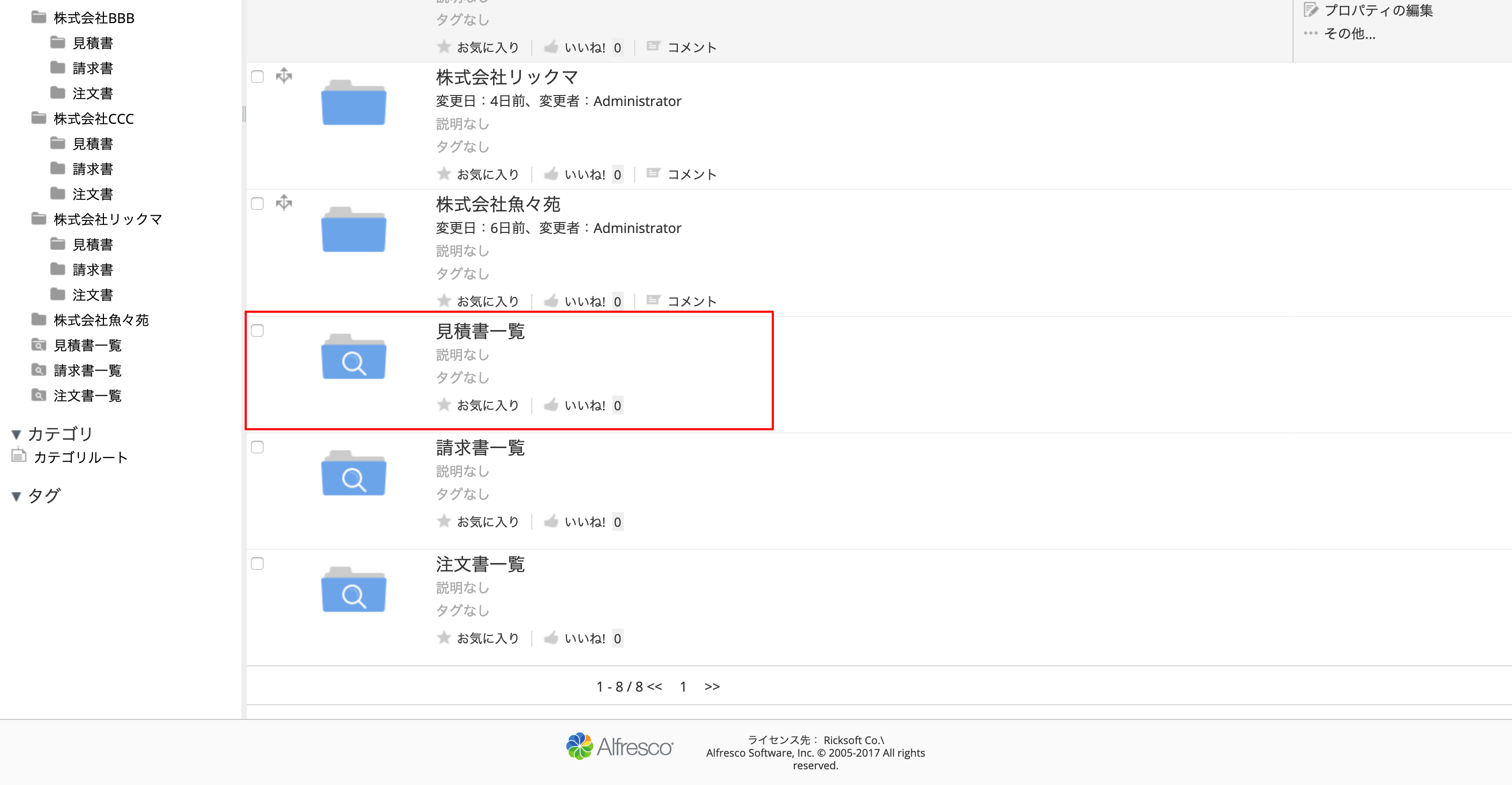Click the 請求書一覧 smart folder thumbnail

[353, 474]
